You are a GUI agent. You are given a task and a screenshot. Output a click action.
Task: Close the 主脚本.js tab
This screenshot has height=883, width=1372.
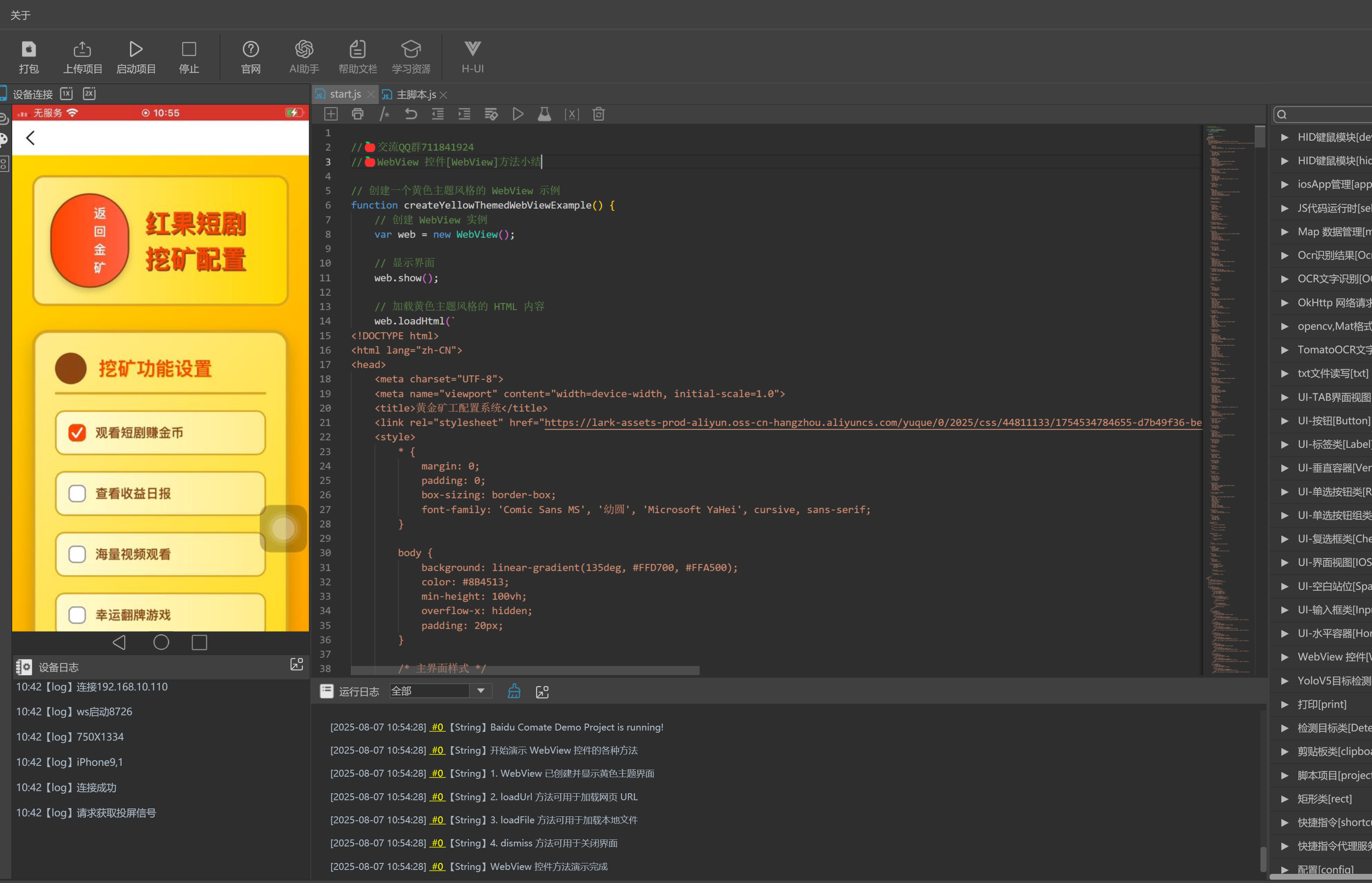pyautogui.click(x=443, y=95)
